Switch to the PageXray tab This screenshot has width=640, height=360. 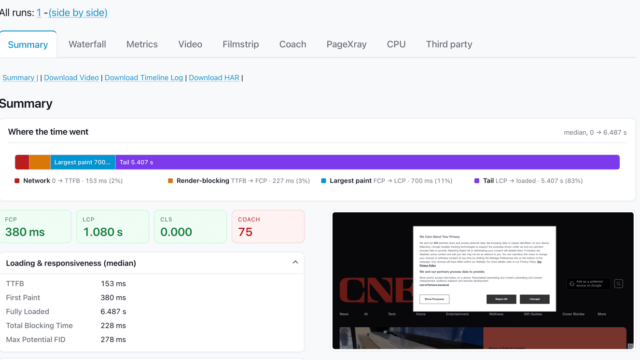tap(347, 44)
